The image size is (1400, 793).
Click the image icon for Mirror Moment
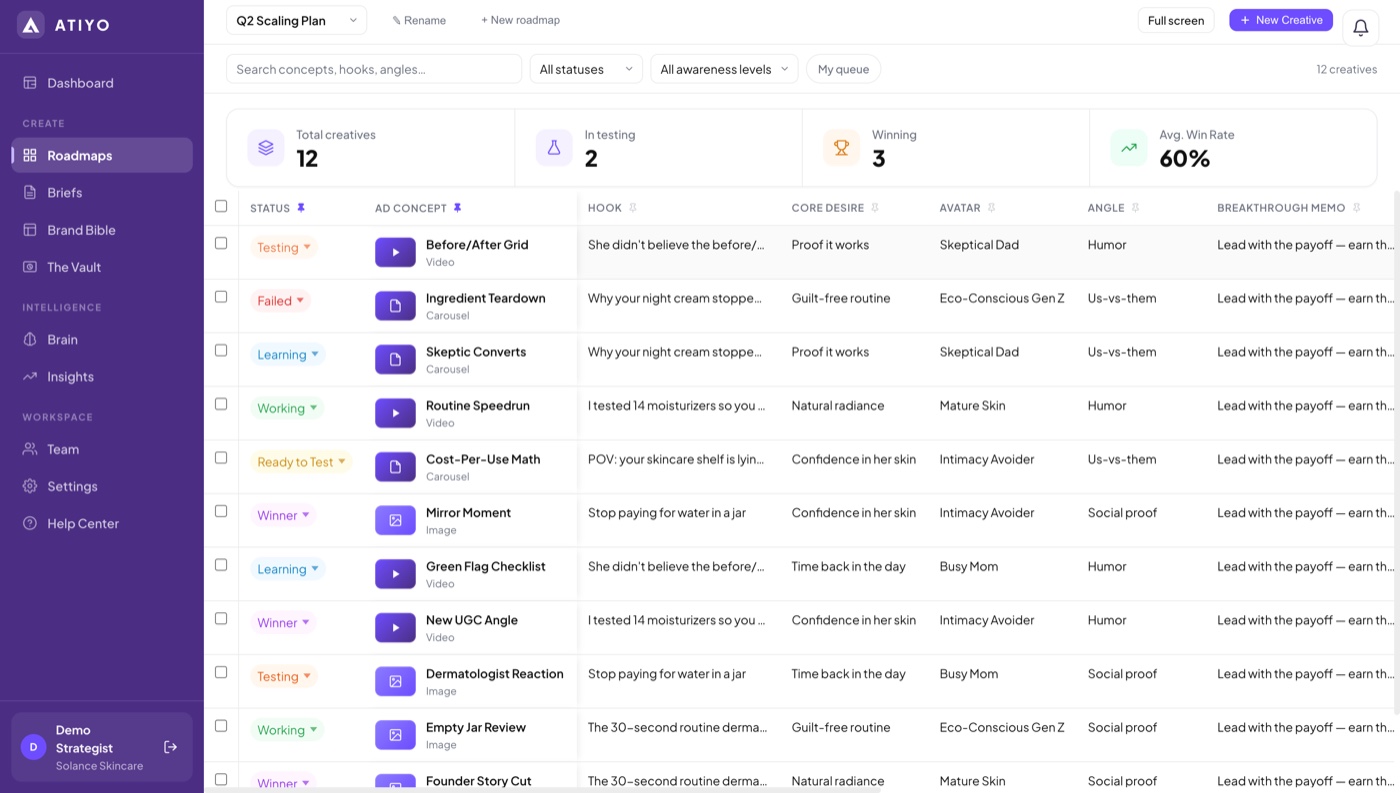pos(395,520)
